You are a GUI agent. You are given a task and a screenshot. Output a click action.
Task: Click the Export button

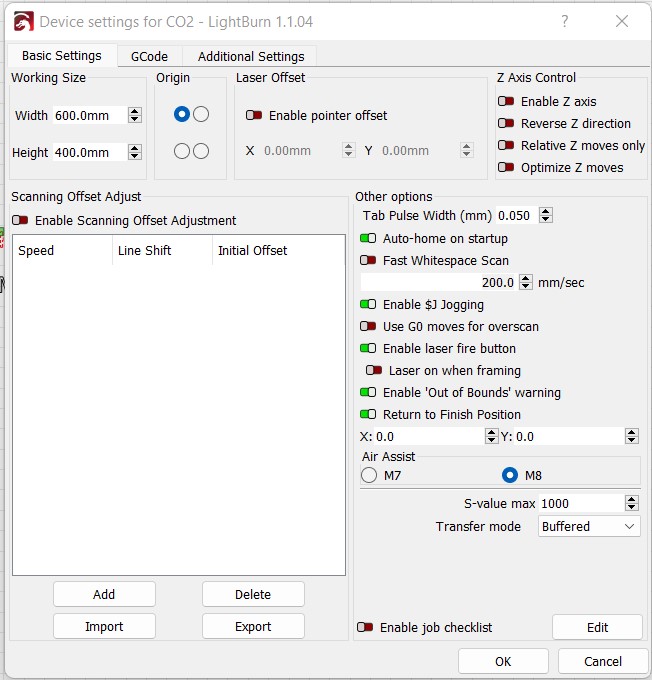(x=253, y=626)
